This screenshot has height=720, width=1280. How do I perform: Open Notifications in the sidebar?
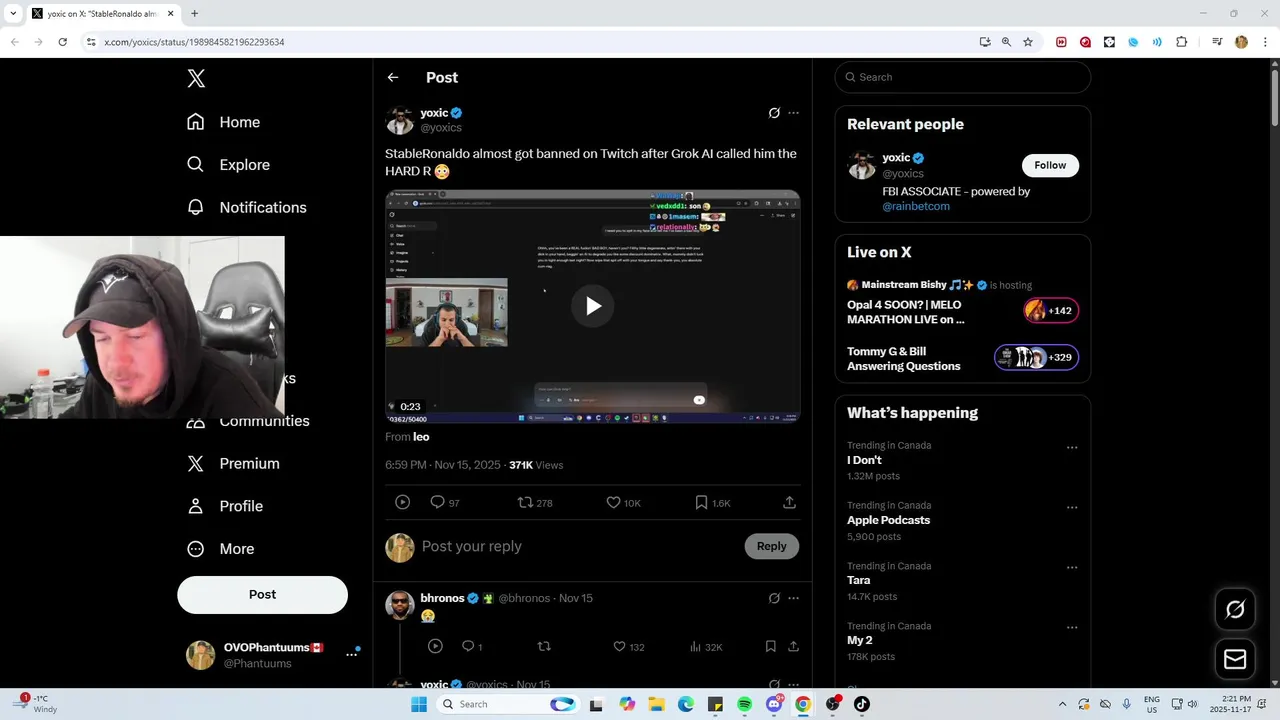(247, 207)
